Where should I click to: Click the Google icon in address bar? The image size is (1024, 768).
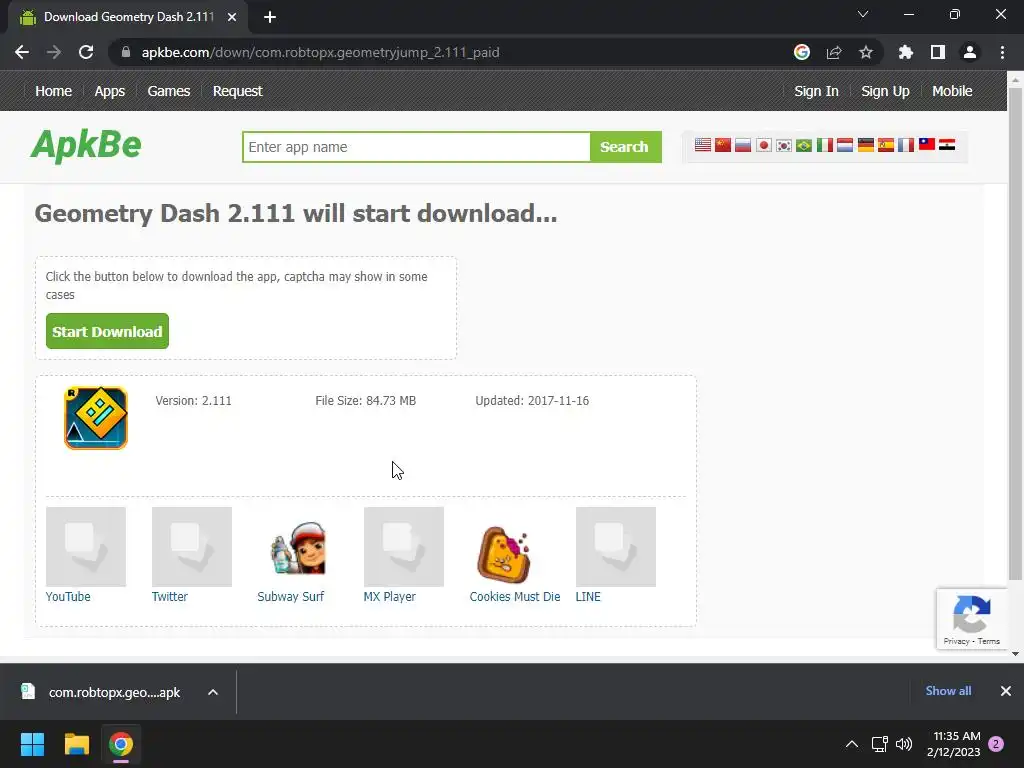pyautogui.click(x=802, y=52)
